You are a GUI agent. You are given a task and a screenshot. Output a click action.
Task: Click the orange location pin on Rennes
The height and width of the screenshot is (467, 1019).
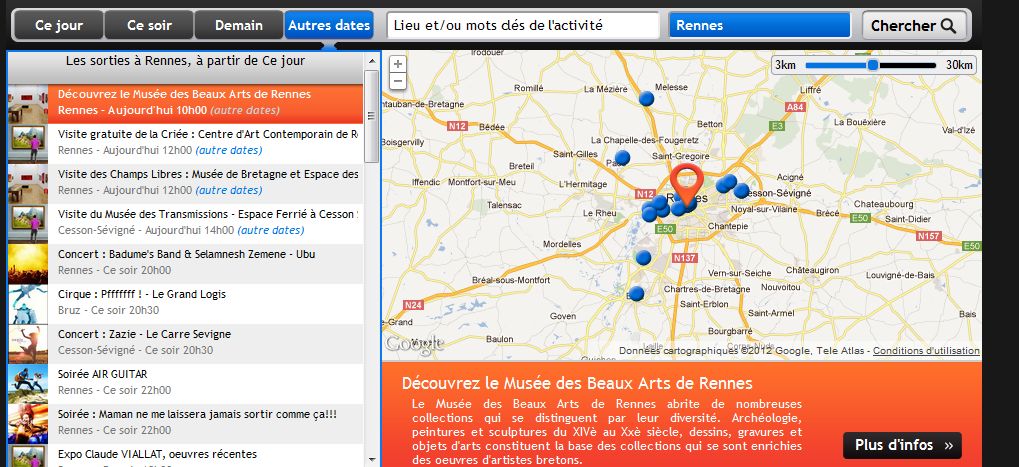tap(686, 185)
